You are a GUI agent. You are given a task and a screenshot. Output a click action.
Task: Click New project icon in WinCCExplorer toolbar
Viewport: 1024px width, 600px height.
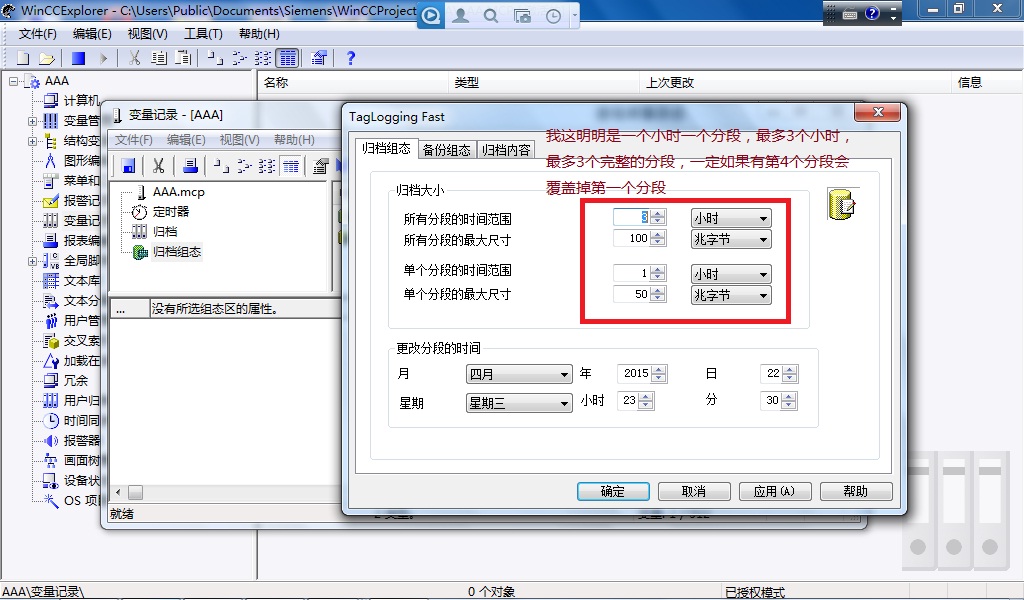coord(23,58)
